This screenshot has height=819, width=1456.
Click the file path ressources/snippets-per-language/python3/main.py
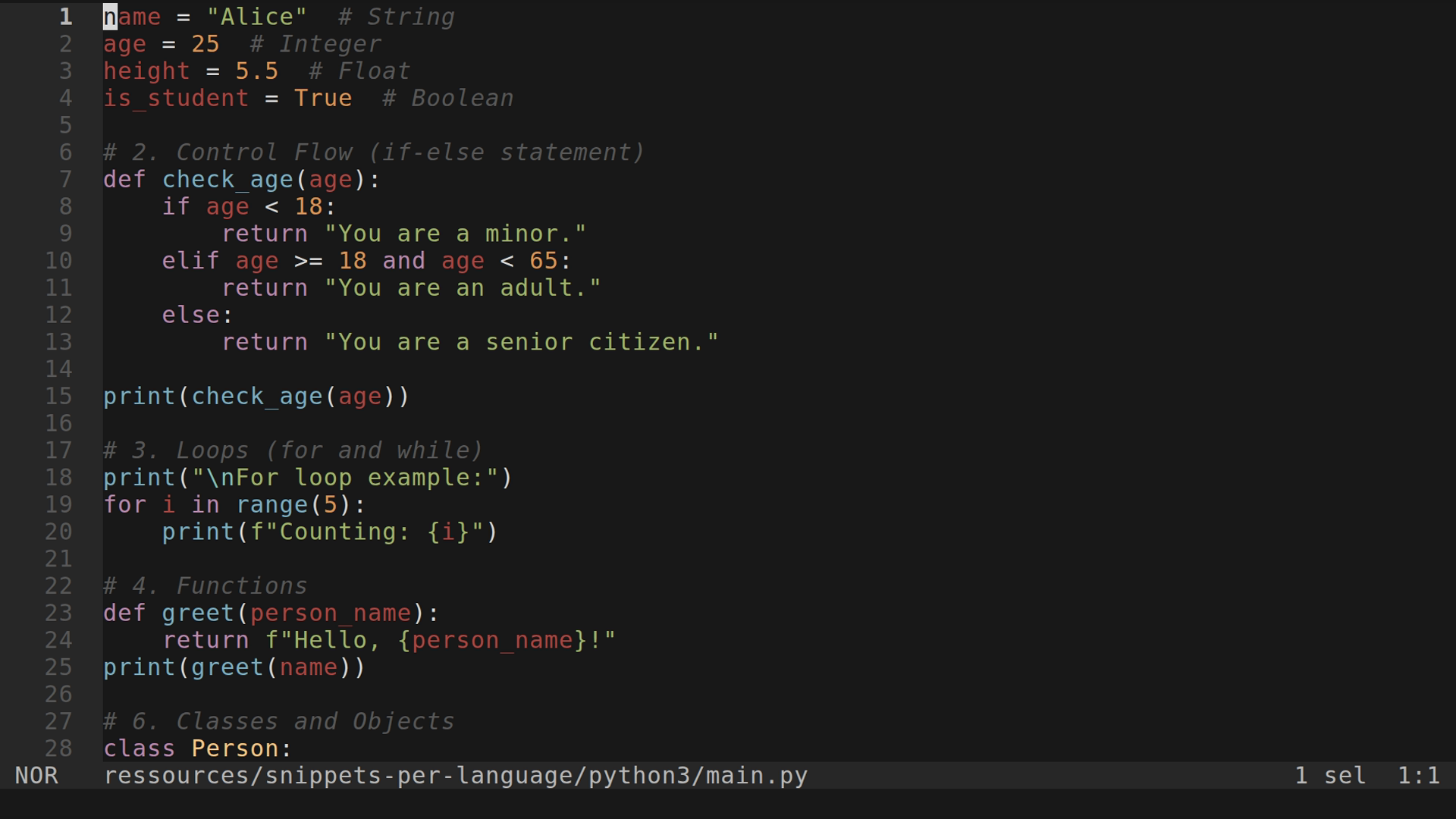[x=455, y=776]
